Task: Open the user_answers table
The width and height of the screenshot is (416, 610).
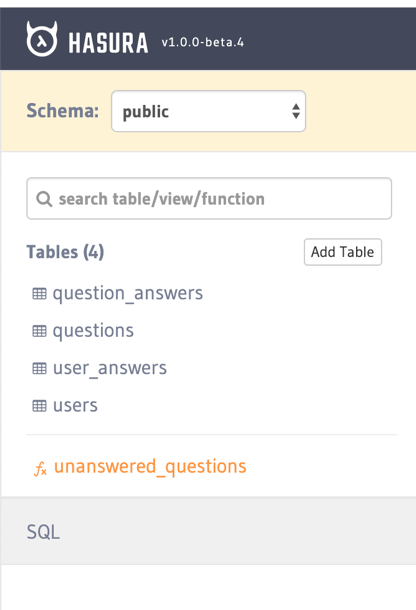Action: (x=110, y=368)
